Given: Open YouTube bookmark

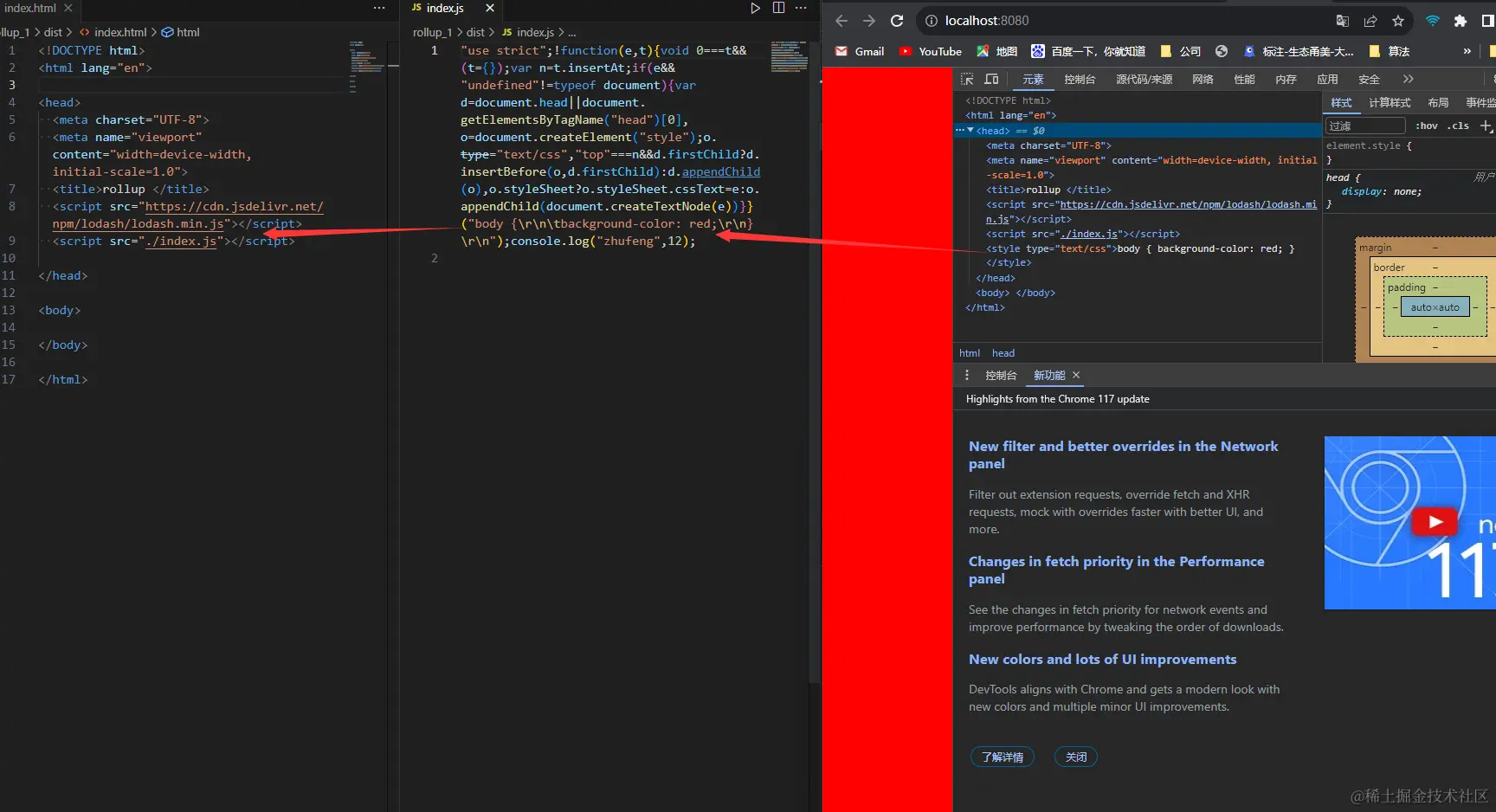Looking at the screenshot, I should [931, 51].
